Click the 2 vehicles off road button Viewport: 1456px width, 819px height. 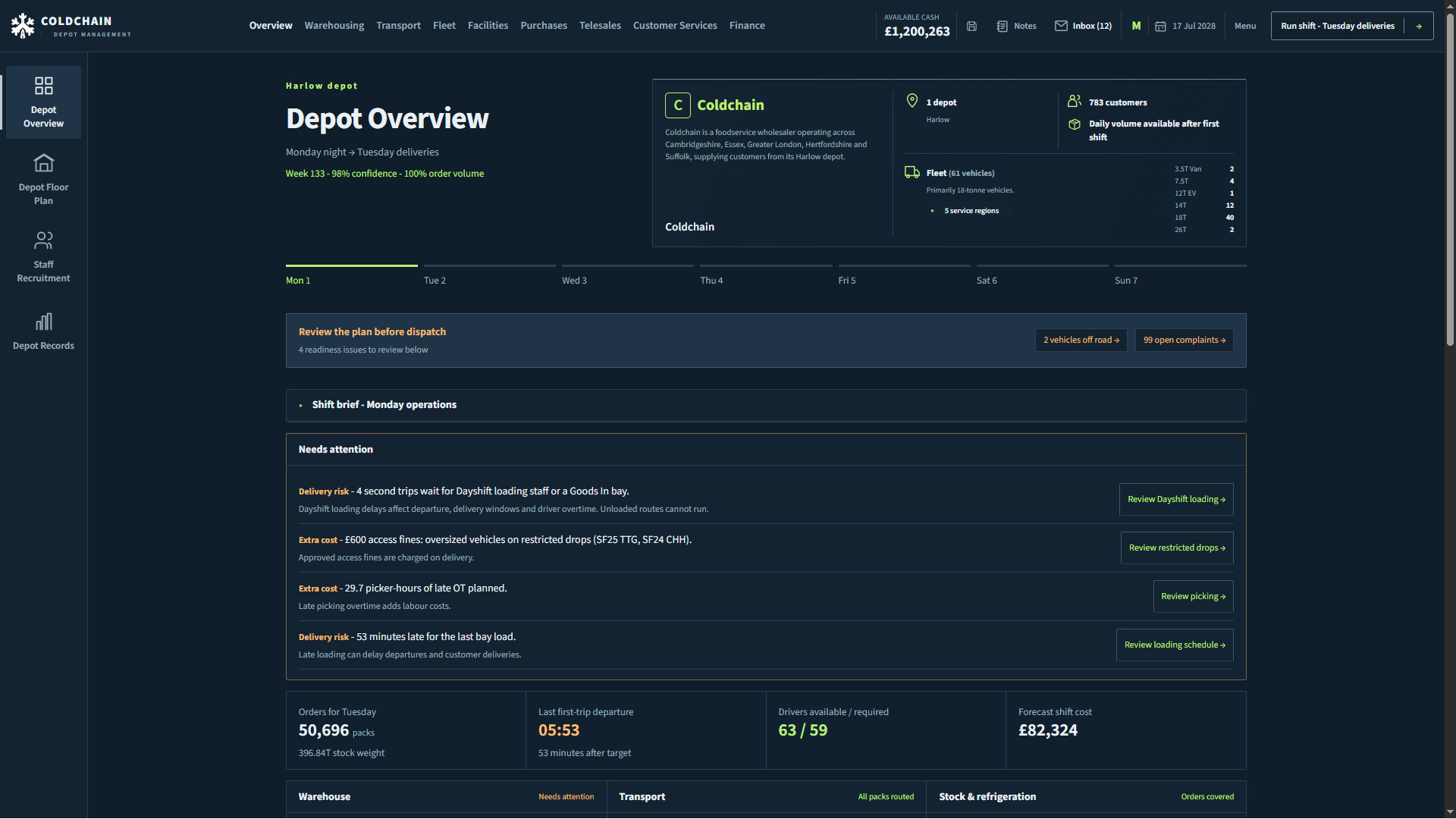(x=1081, y=340)
